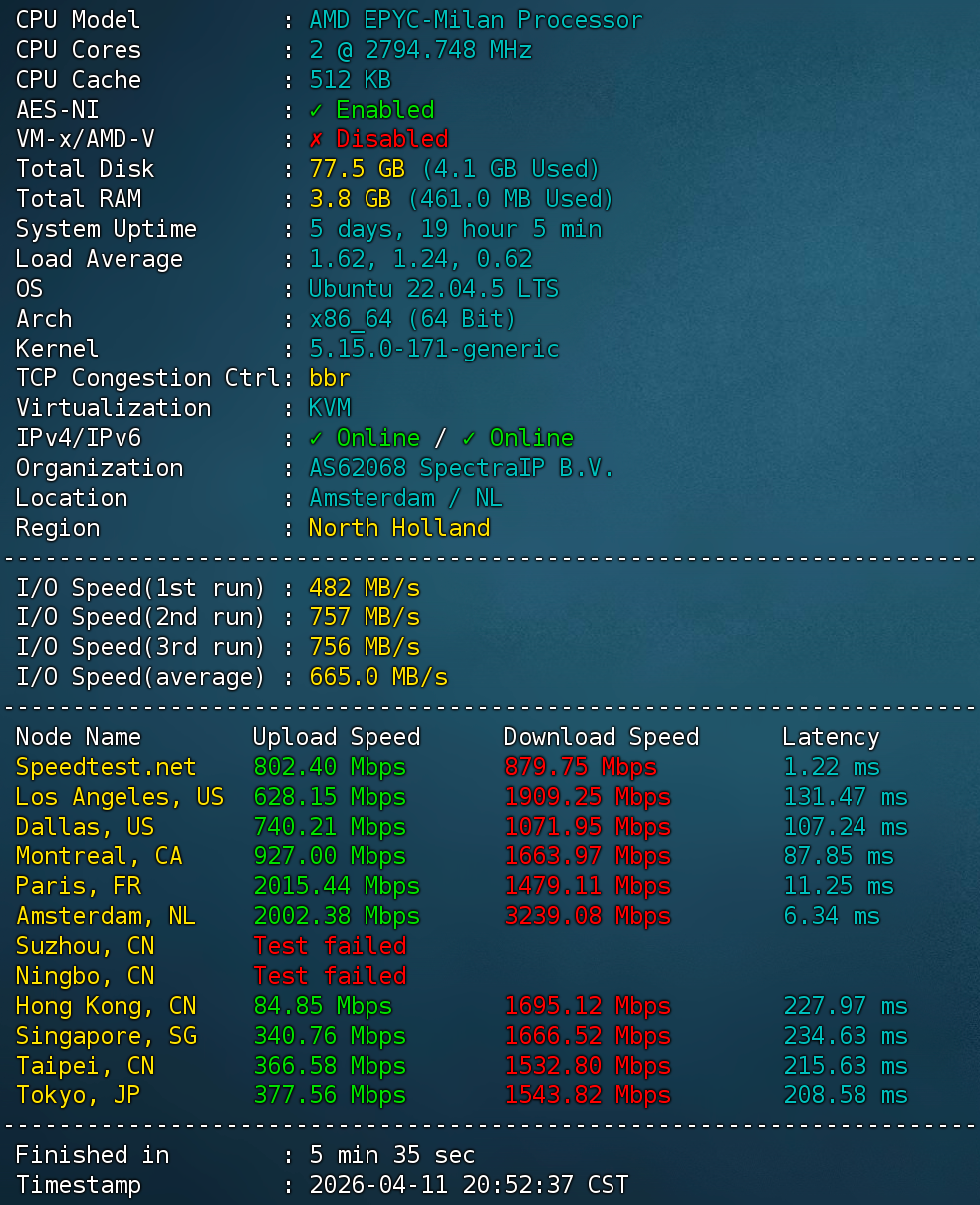The image size is (980, 1205).
Task: Click the green checkmark beside AES-NI Enabled
Action: coord(317,110)
